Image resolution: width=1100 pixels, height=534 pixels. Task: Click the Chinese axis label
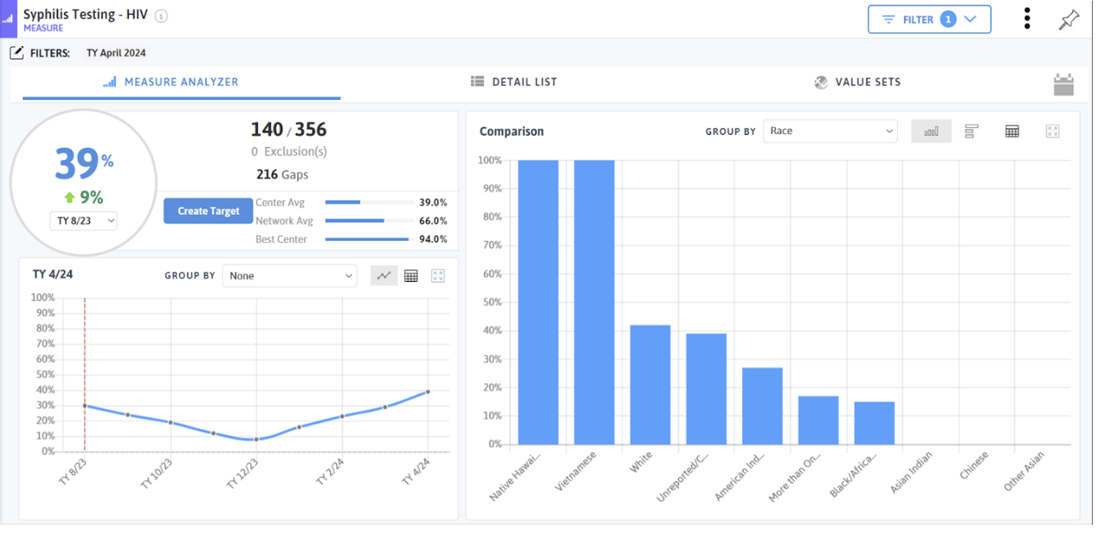tap(974, 465)
